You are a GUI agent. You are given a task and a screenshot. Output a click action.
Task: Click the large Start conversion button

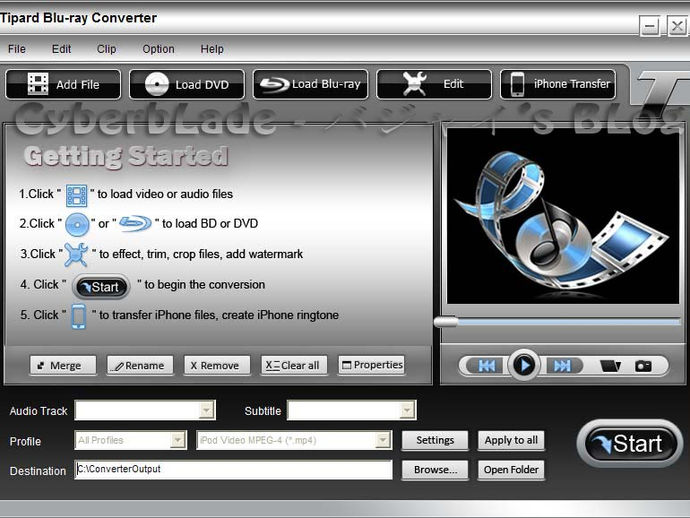click(629, 443)
